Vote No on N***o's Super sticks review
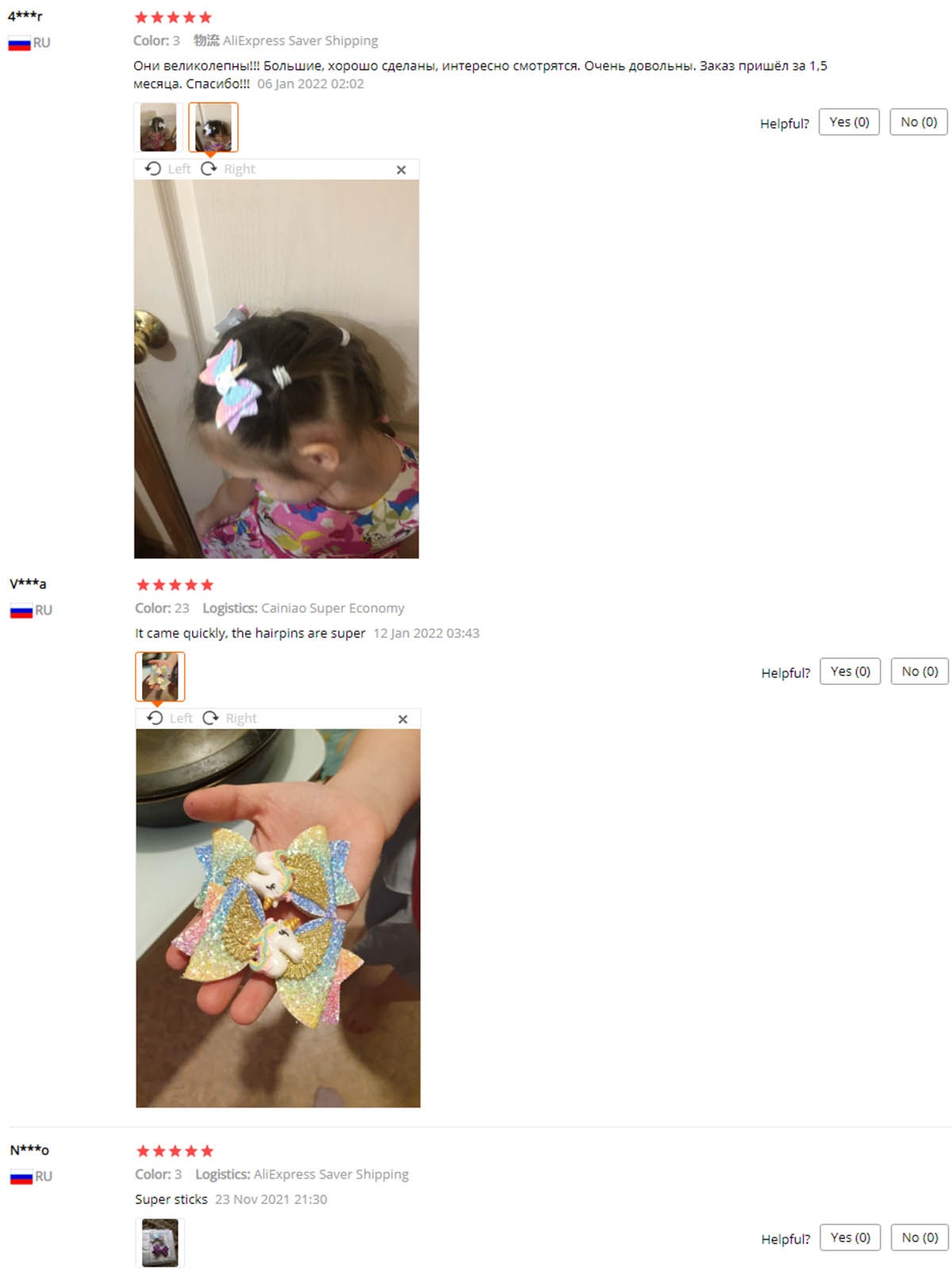Viewport: 952px width, 1270px height. (919, 1237)
